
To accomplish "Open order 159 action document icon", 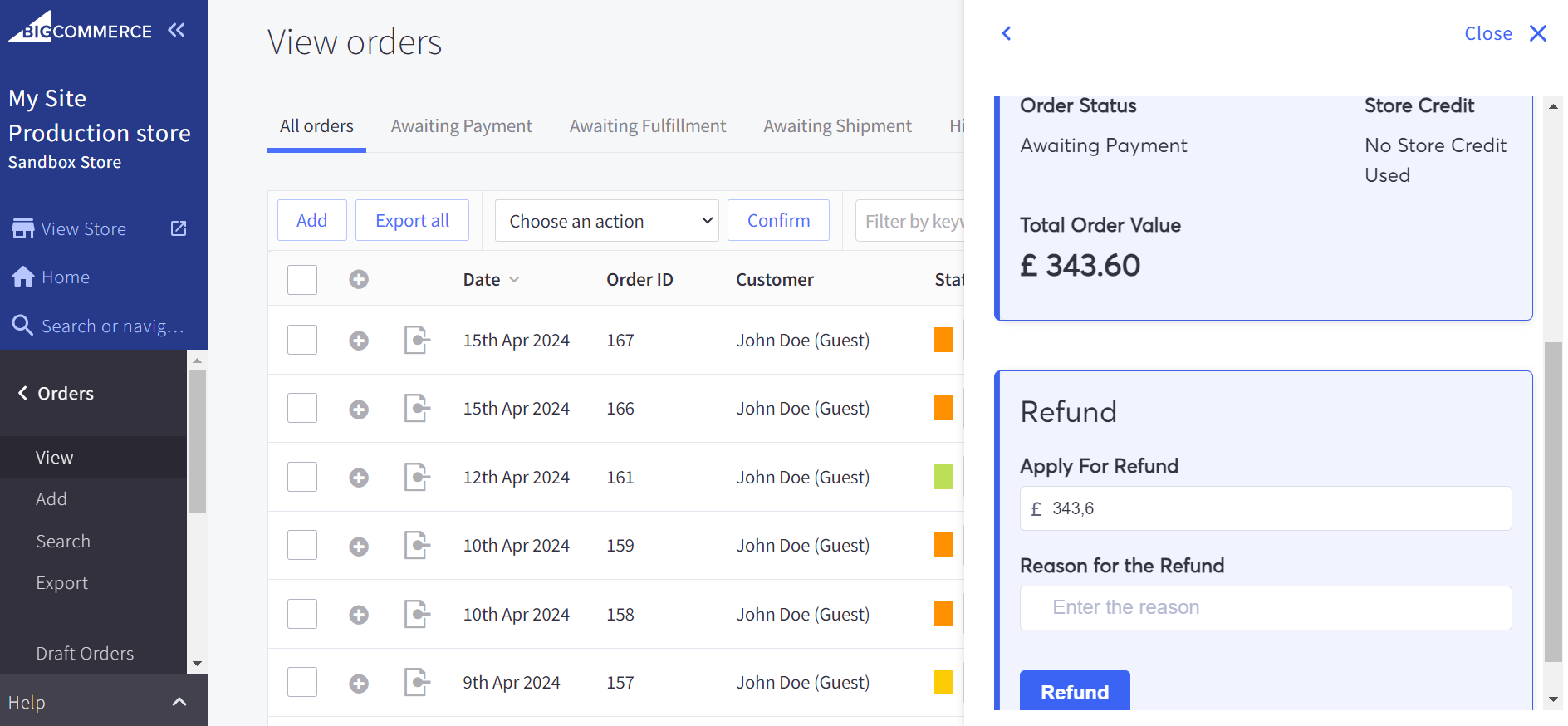I will [x=416, y=546].
